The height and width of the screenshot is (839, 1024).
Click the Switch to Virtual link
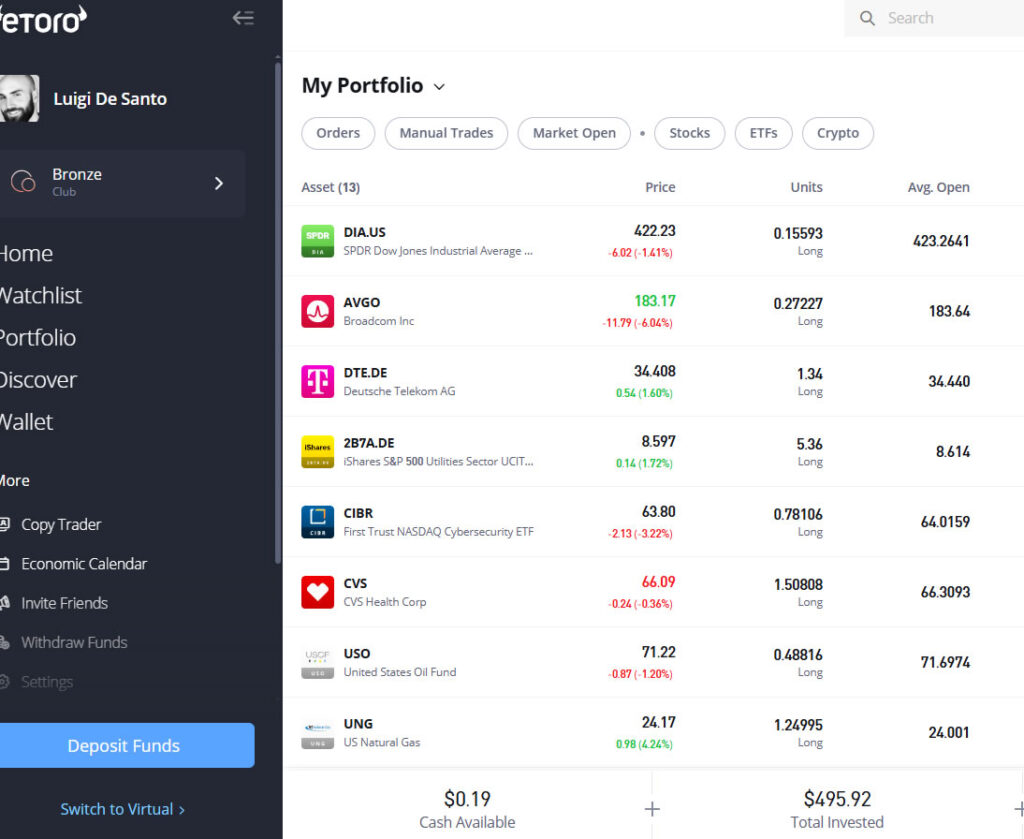pyautogui.click(x=122, y=809)
